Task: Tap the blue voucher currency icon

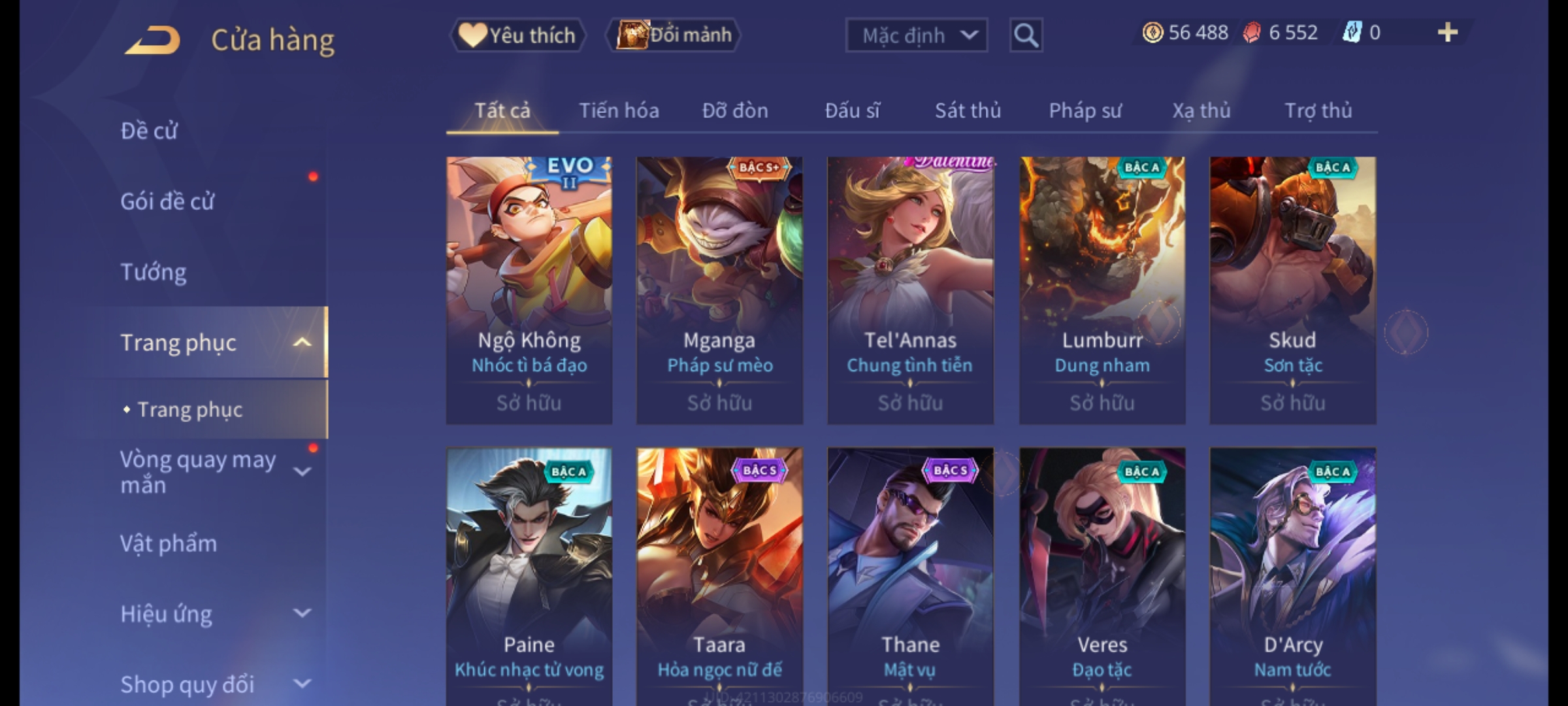Action: coord(1351,33)
